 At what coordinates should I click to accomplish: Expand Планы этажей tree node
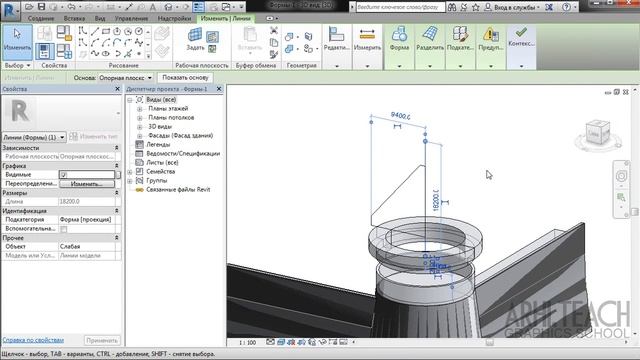click(x=140, y=109)
